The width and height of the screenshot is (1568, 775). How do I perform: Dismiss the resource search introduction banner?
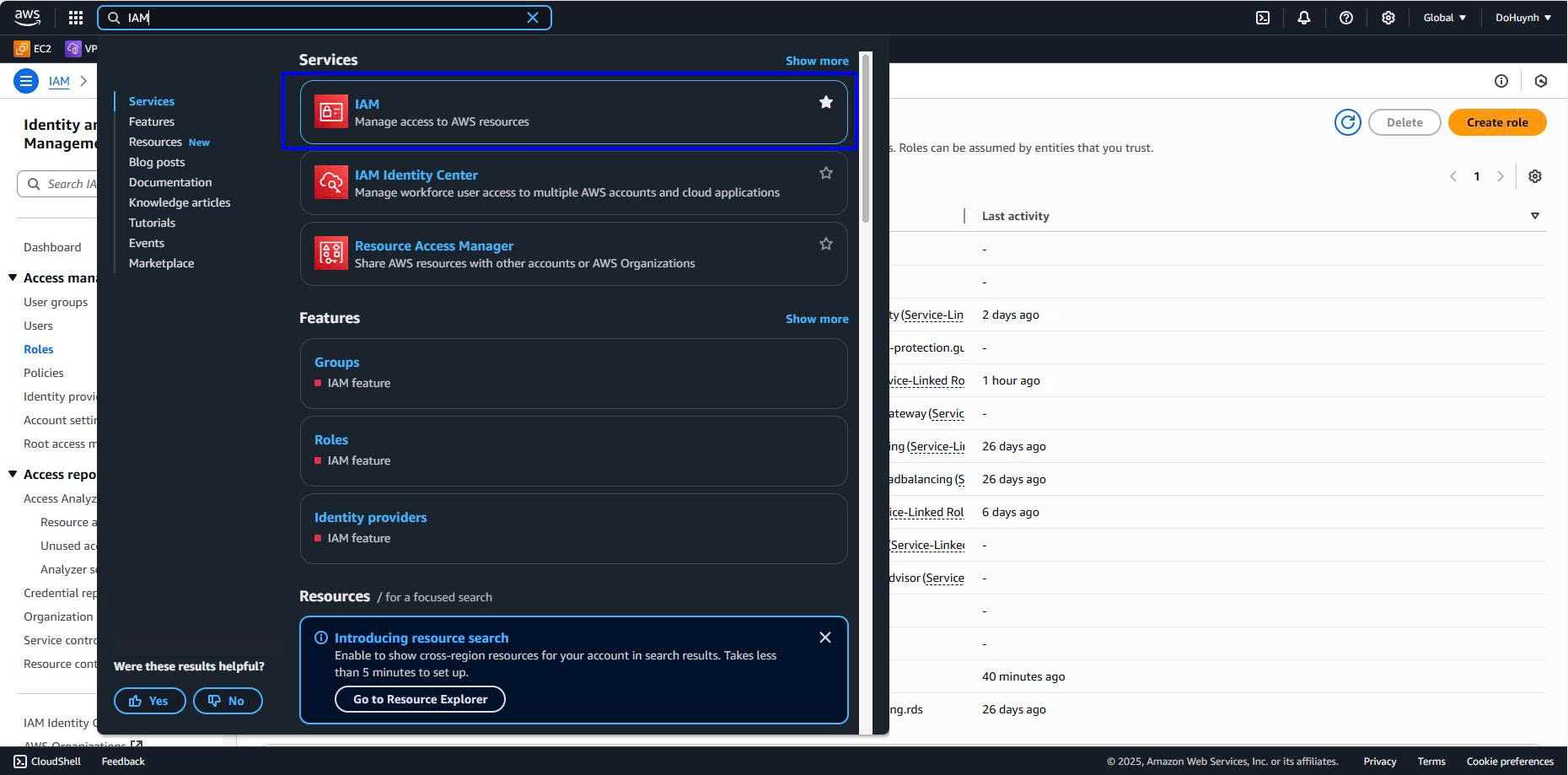(824, 638)
